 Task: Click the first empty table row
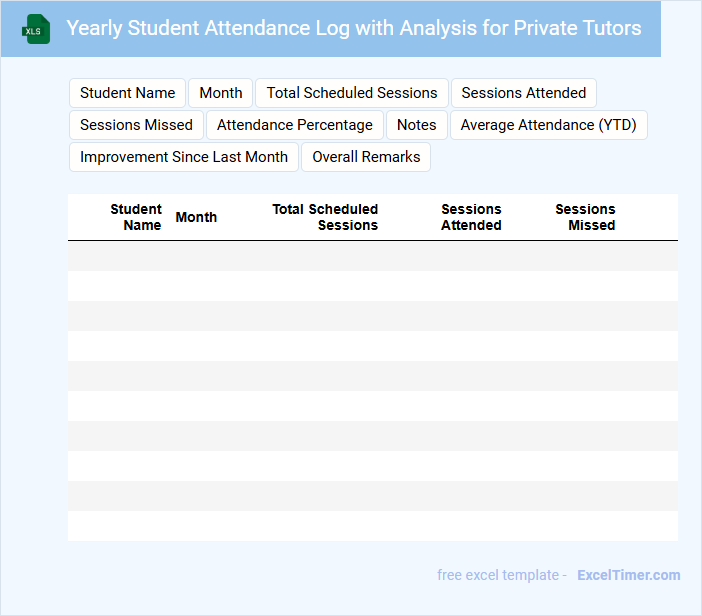(x=372, y=256)
